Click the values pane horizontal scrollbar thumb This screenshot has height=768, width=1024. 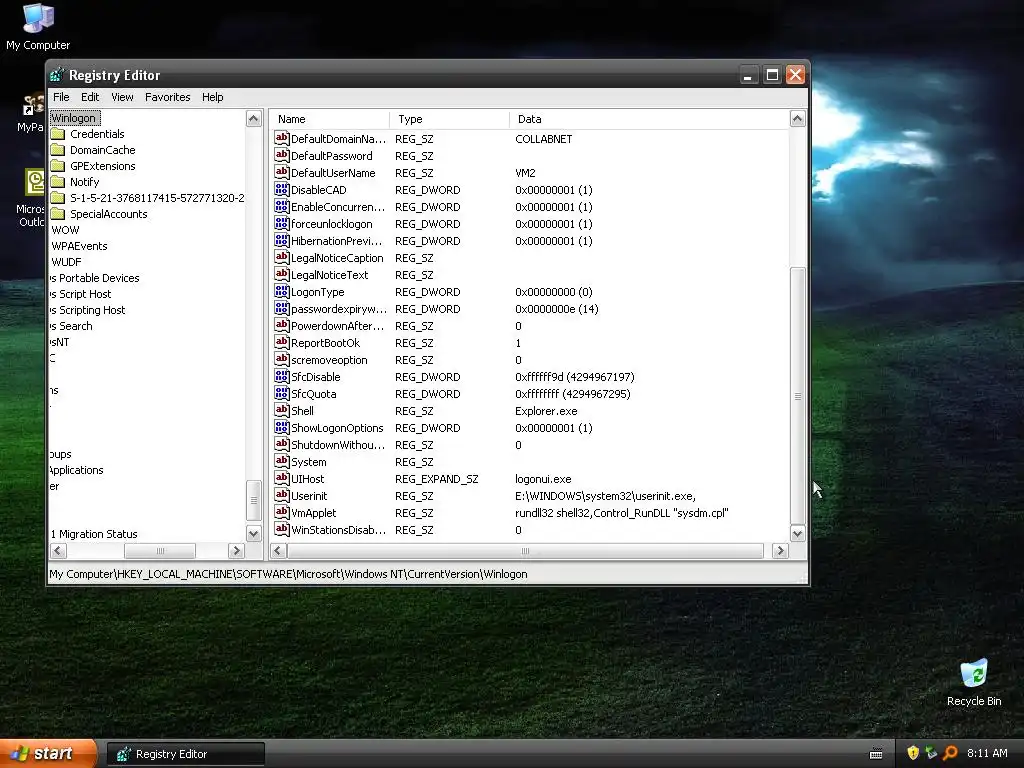point(525,551)
